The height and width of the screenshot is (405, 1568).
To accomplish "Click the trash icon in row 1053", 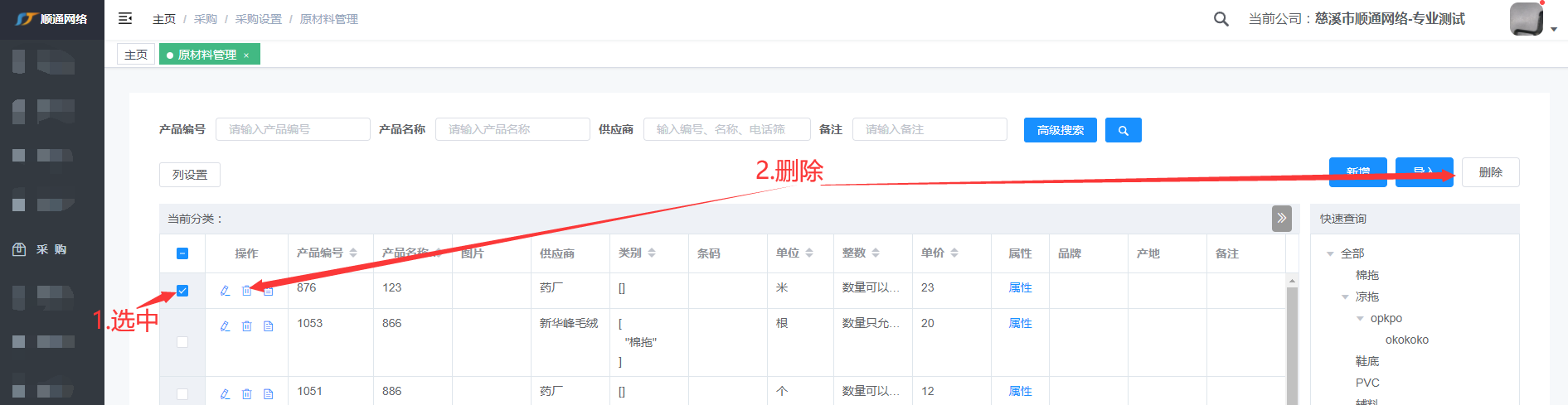I will [246, 326].
